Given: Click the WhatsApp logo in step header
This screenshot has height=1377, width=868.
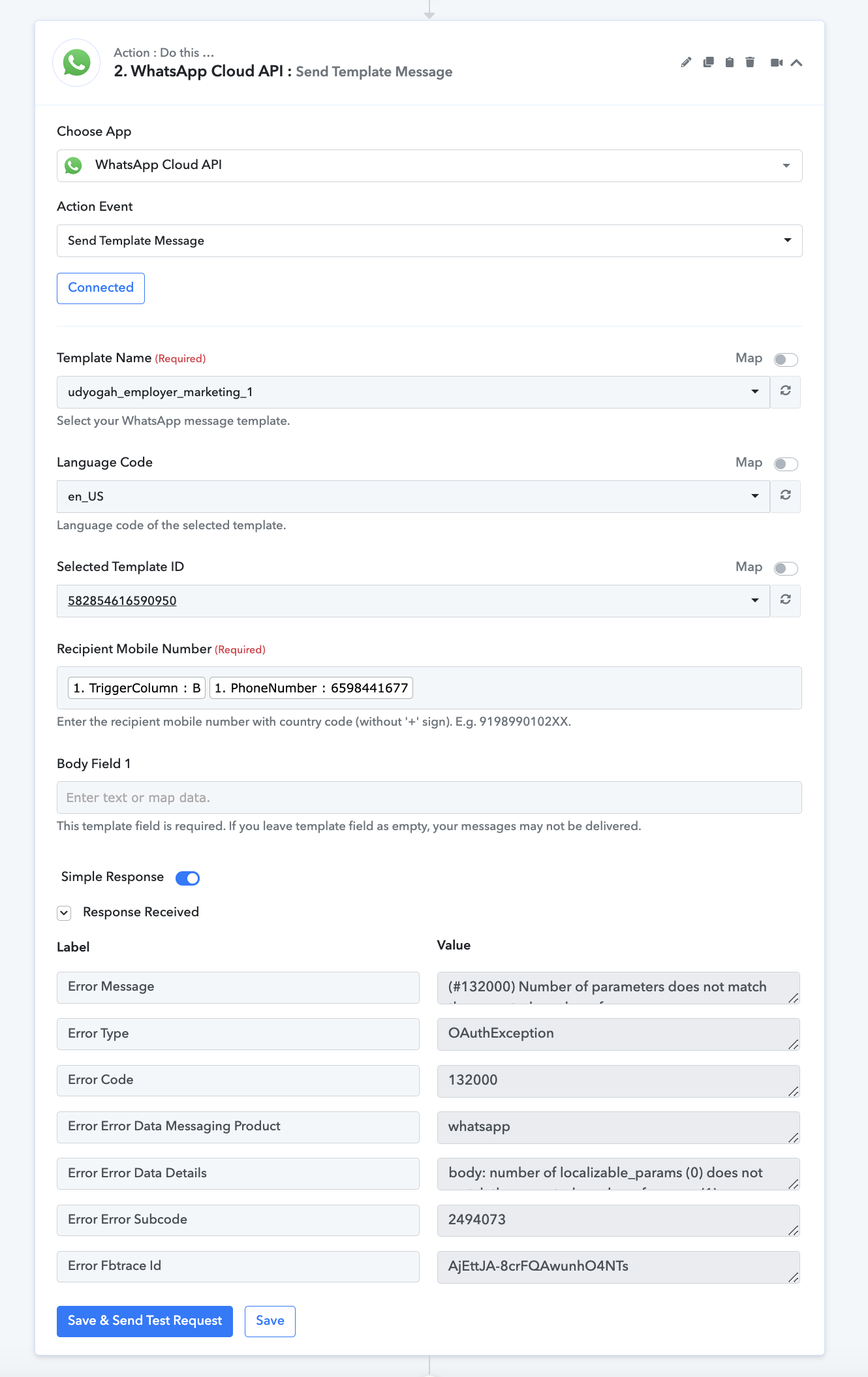Looking at the screenshot, I should 76,63.
